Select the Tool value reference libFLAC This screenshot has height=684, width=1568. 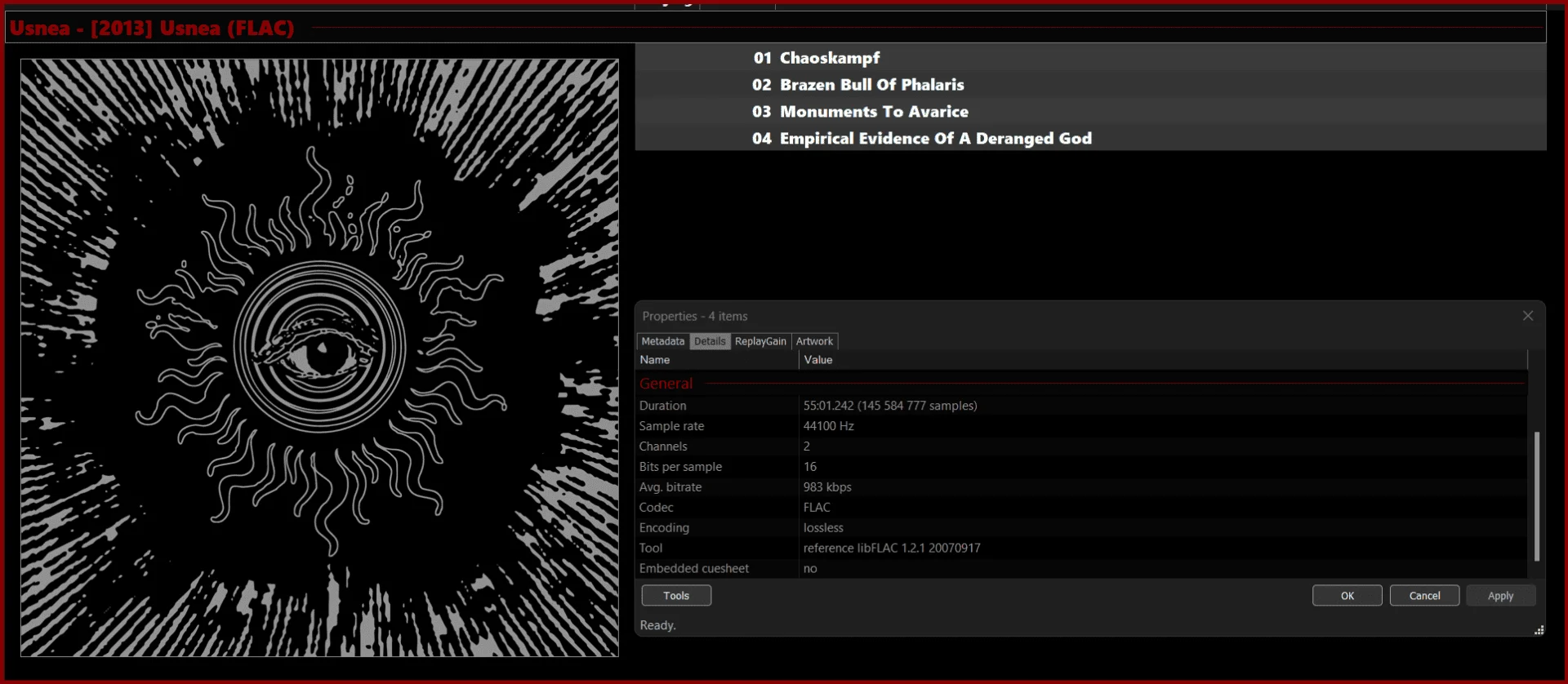tap(892, 549)
